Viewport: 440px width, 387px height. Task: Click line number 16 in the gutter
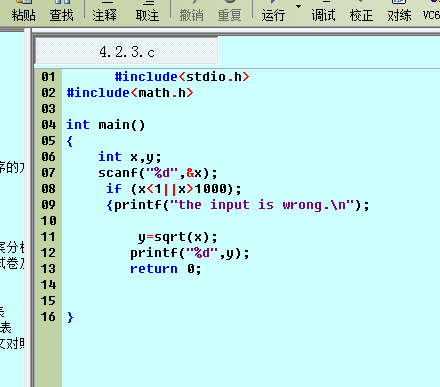tap(48, 317)
